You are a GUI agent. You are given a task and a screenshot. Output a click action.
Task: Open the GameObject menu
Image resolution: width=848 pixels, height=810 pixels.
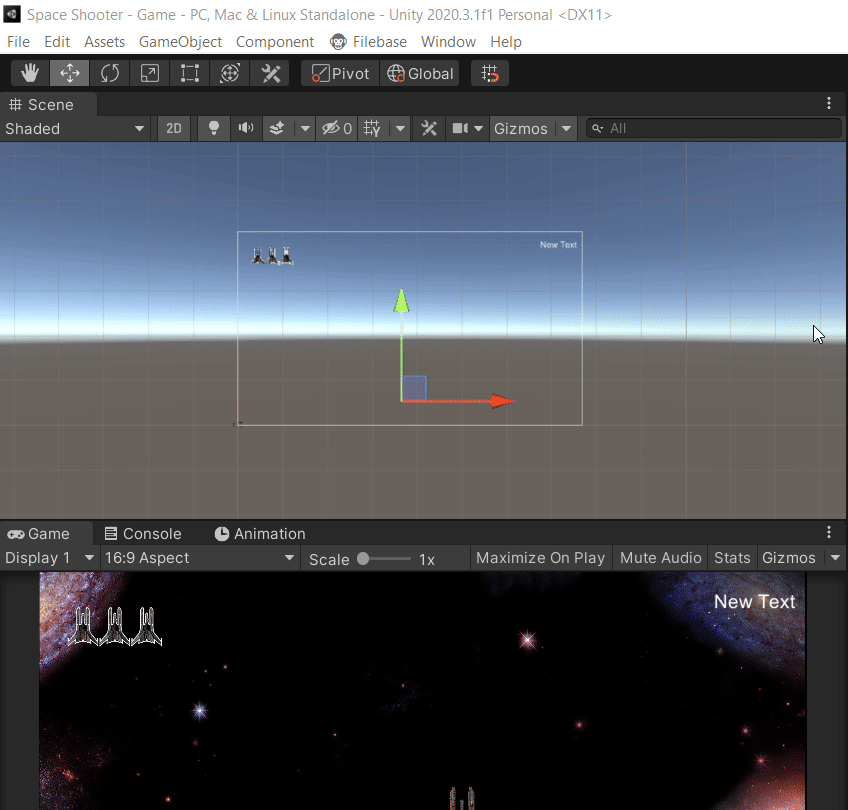[x=180, y=41]
